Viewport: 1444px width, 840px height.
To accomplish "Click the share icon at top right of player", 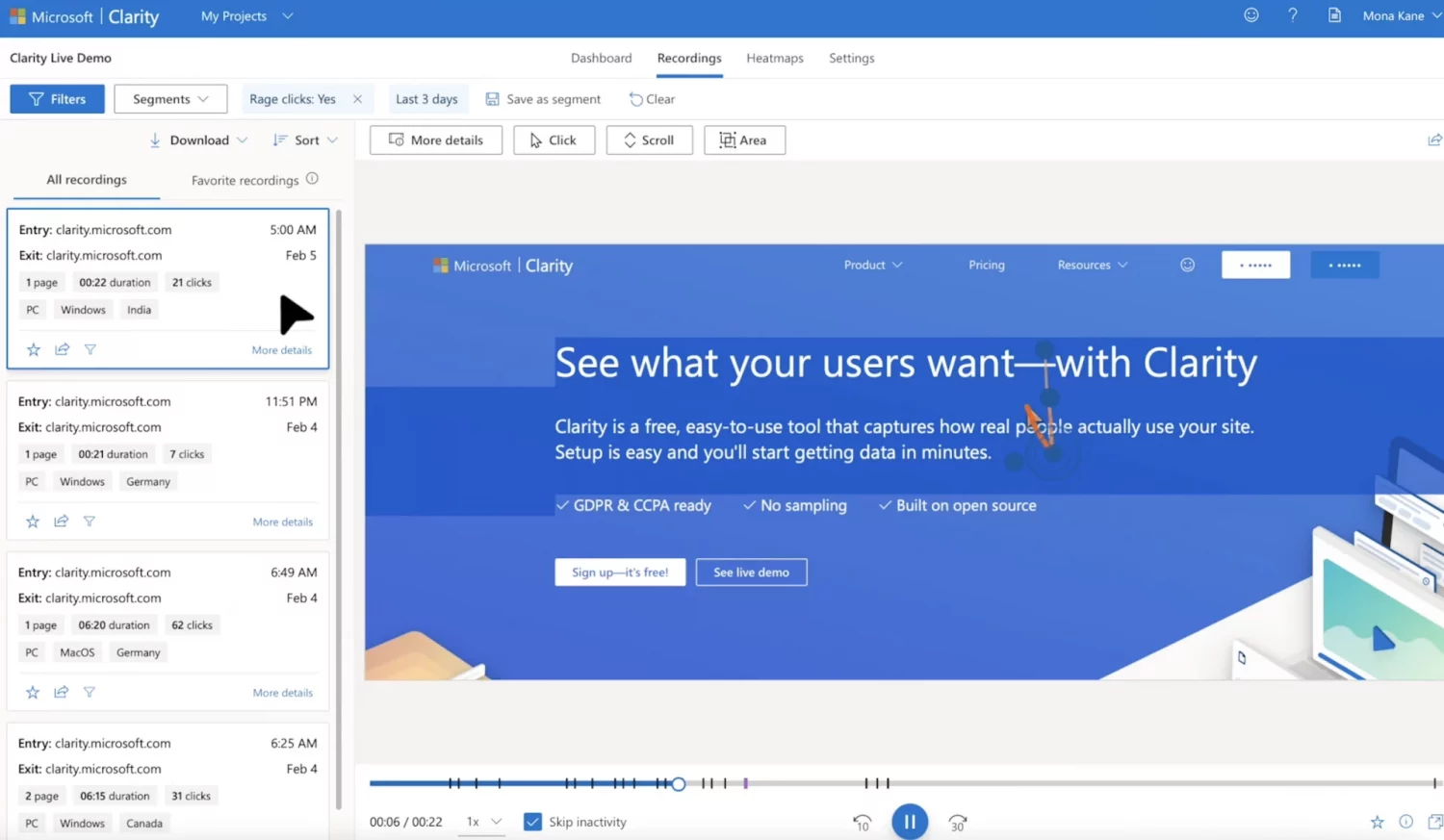I will [1434, 140].
